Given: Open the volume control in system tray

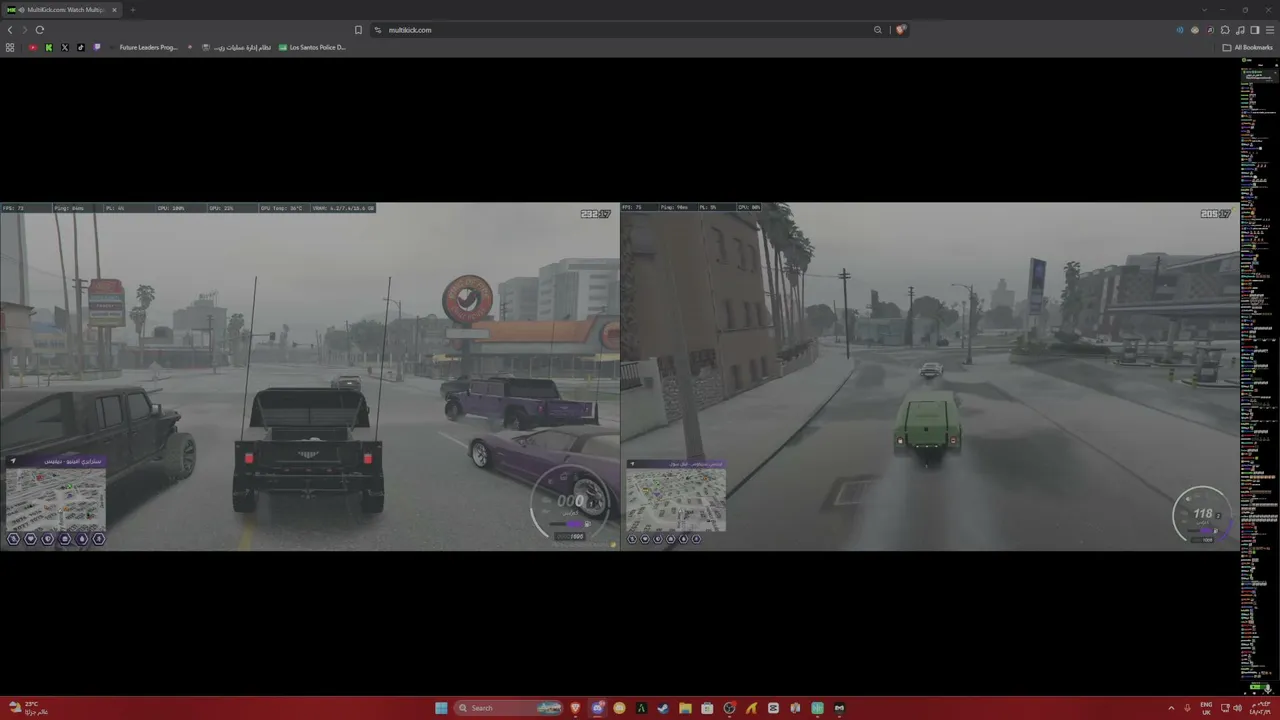Looking at the screenshot, I should click(1237, 708).
